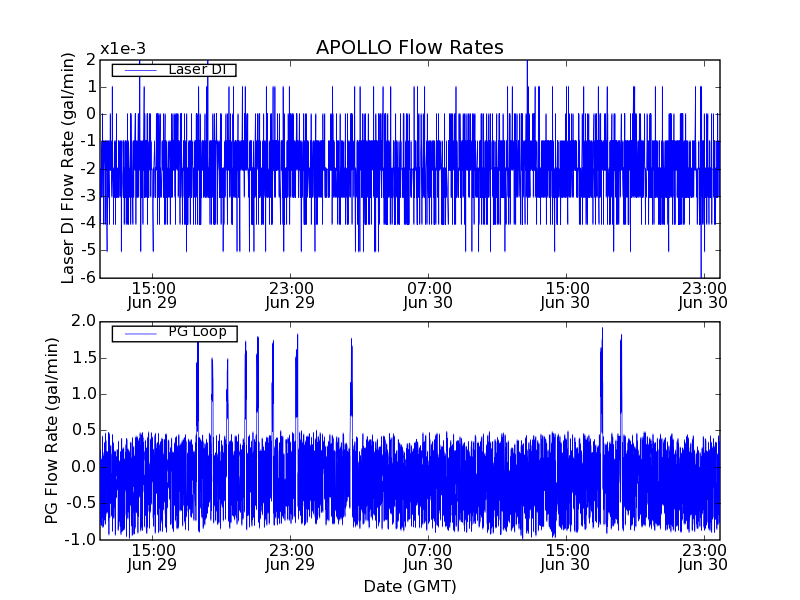Click the top chart's "15:00 Jun 30" tick label
Viewport: 800px width, 600px height.
point(566,296)
